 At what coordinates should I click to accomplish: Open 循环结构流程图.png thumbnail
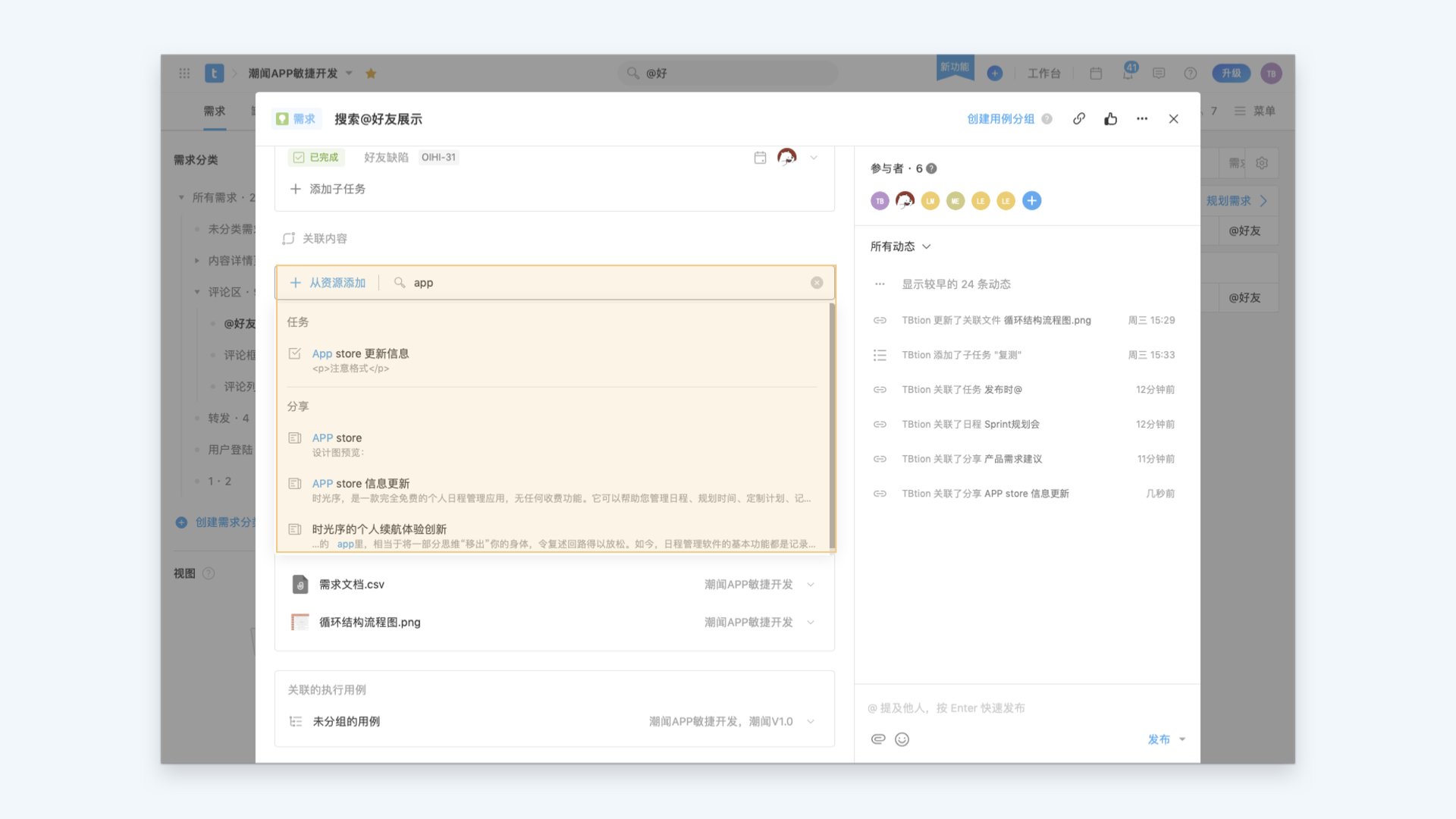tap(300, 623)
